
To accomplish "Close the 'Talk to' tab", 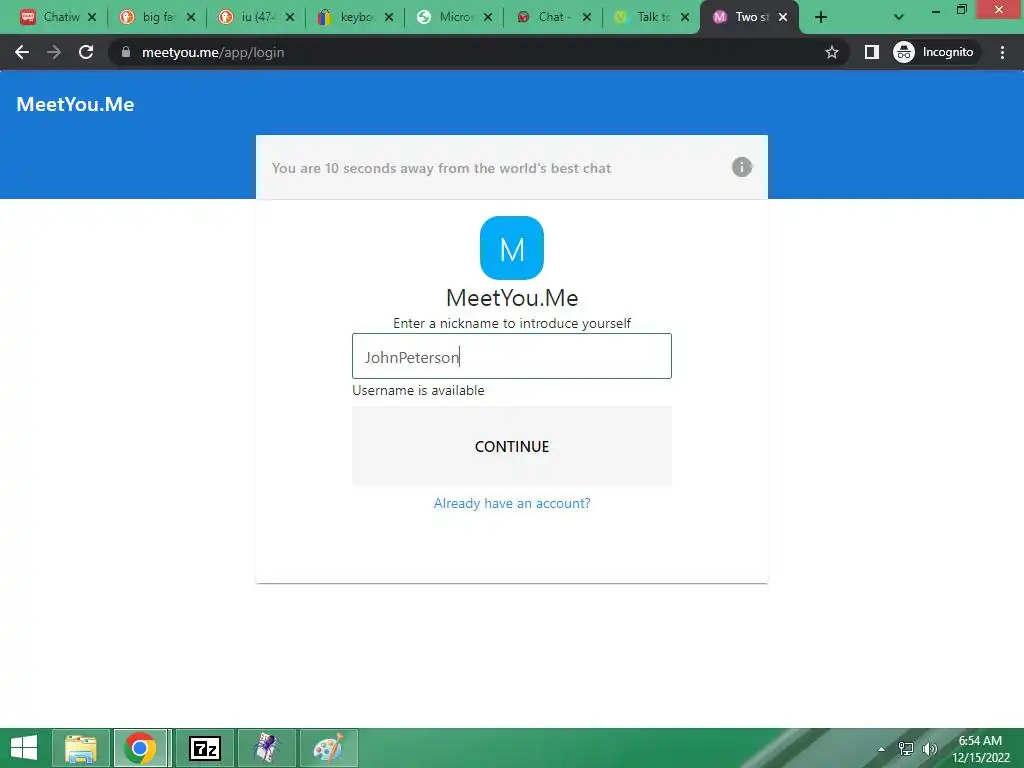I will [685, 17].
